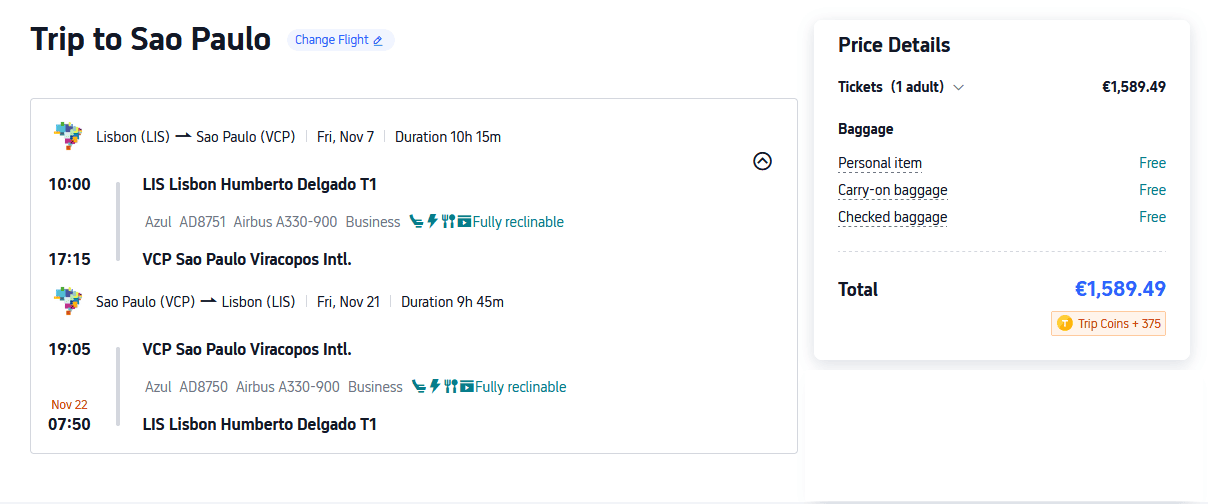Open Carry-on baggage details
The image size is (1208, 504).
tap(892, 190)
